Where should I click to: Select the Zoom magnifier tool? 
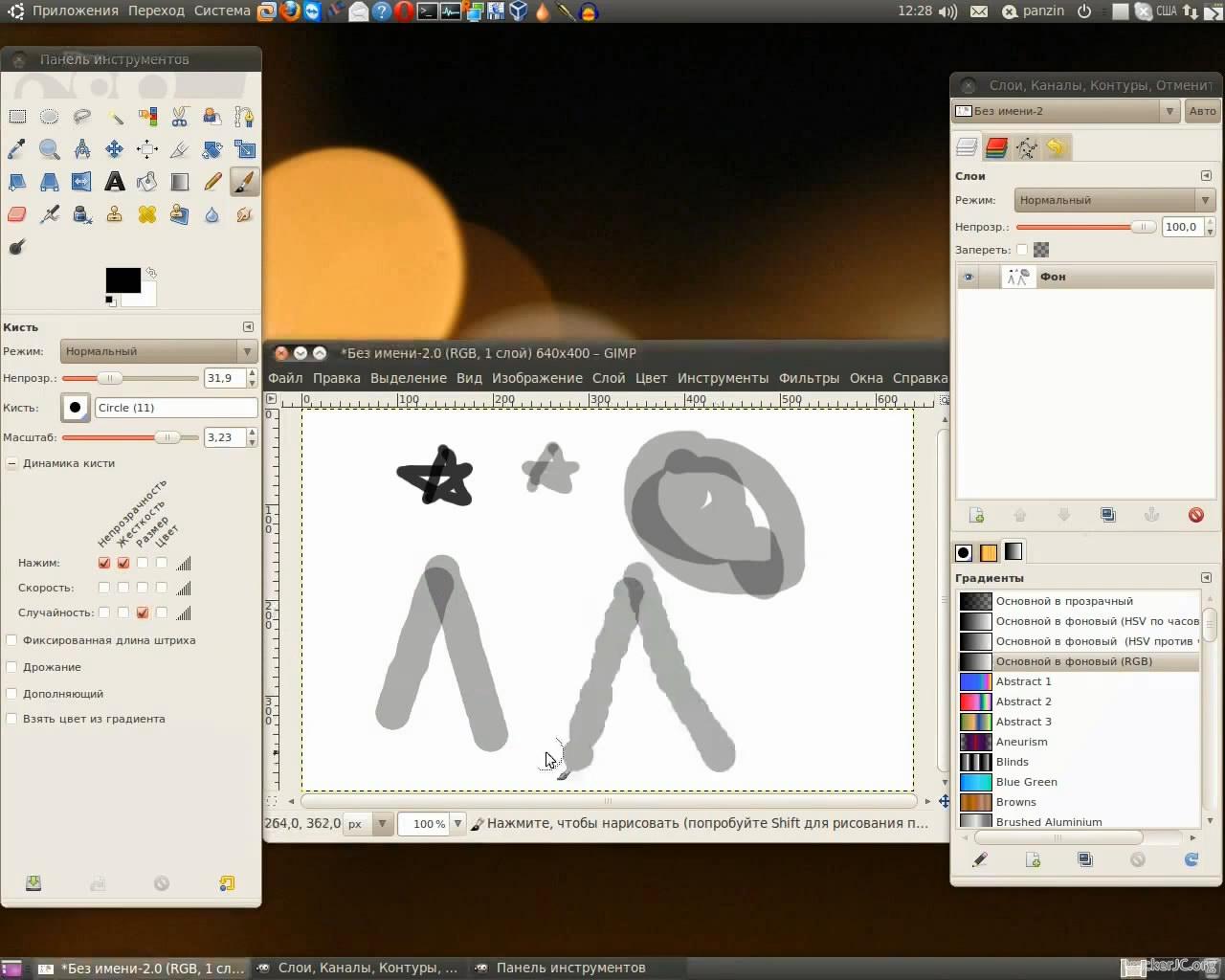tap(50, 149)
